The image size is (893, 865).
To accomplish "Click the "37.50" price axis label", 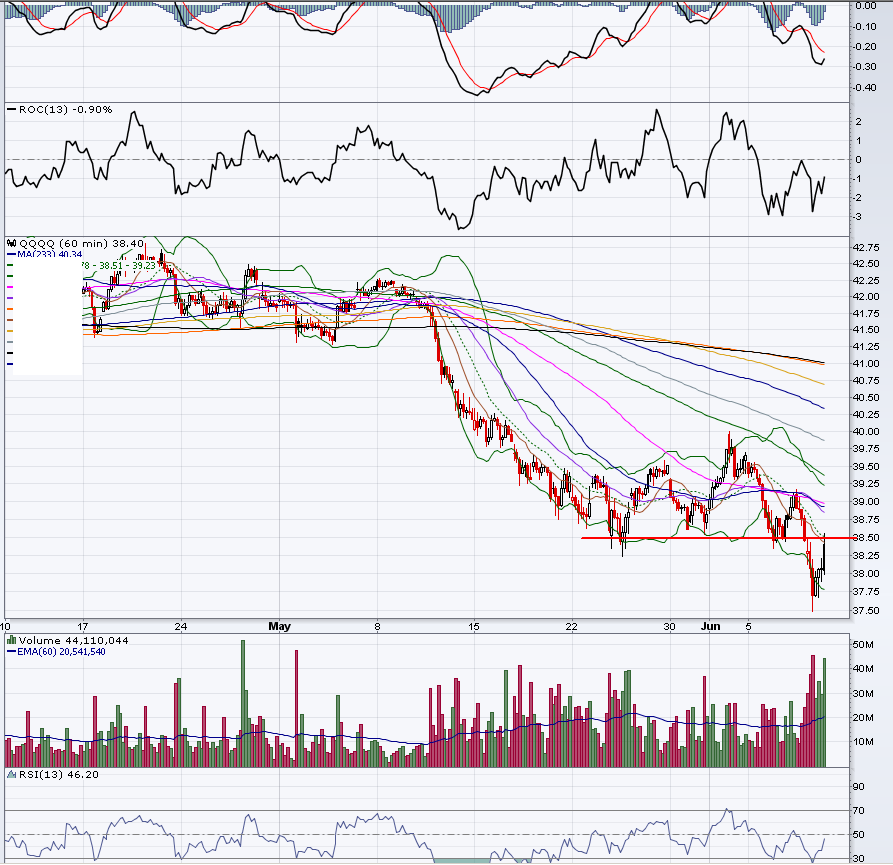I will click(x=866, y=610).
